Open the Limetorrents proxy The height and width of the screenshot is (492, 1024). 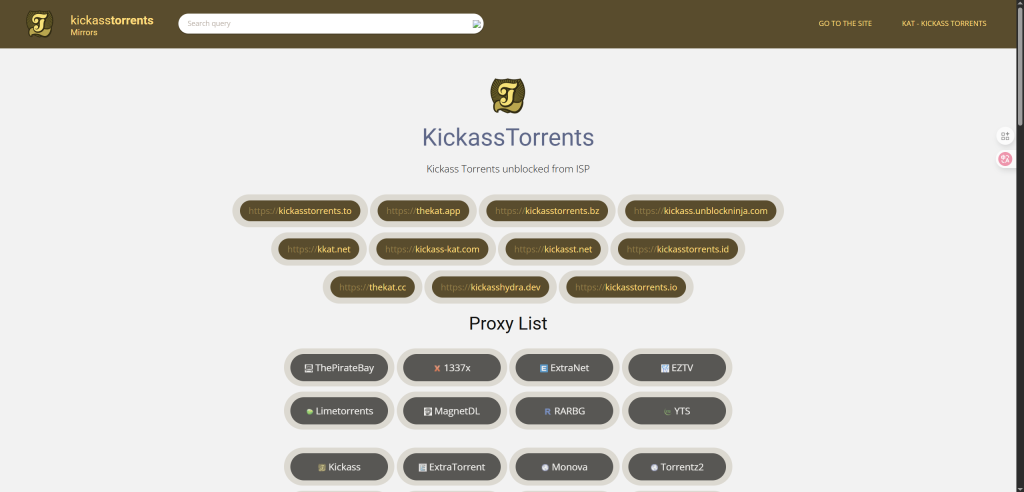coord(339,411)
